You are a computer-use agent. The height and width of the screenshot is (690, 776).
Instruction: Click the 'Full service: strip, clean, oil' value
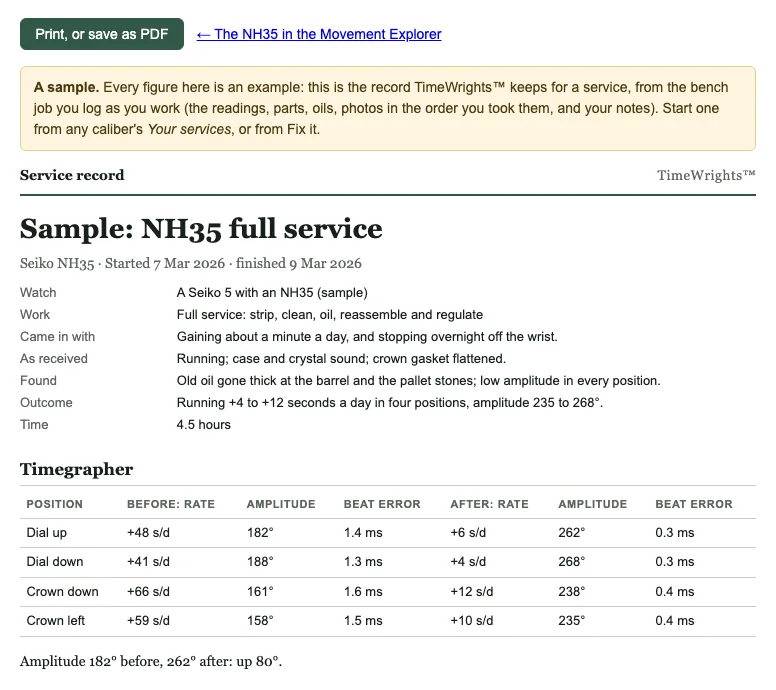tap(330, 315)
